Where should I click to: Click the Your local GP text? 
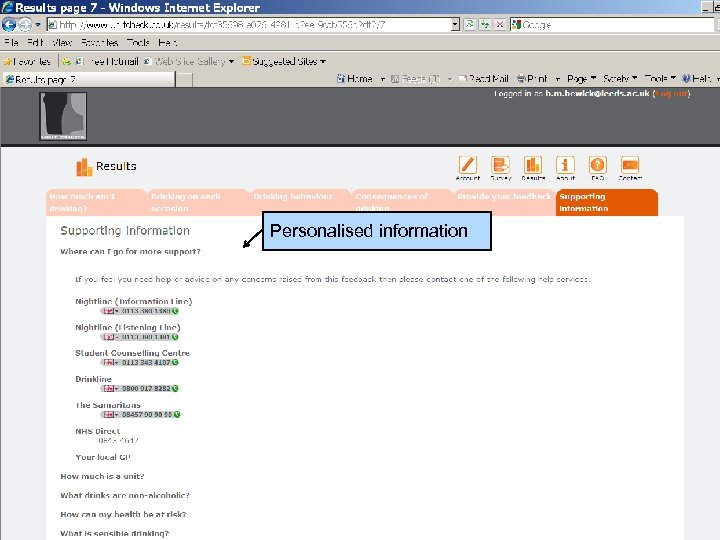point(103,457)
